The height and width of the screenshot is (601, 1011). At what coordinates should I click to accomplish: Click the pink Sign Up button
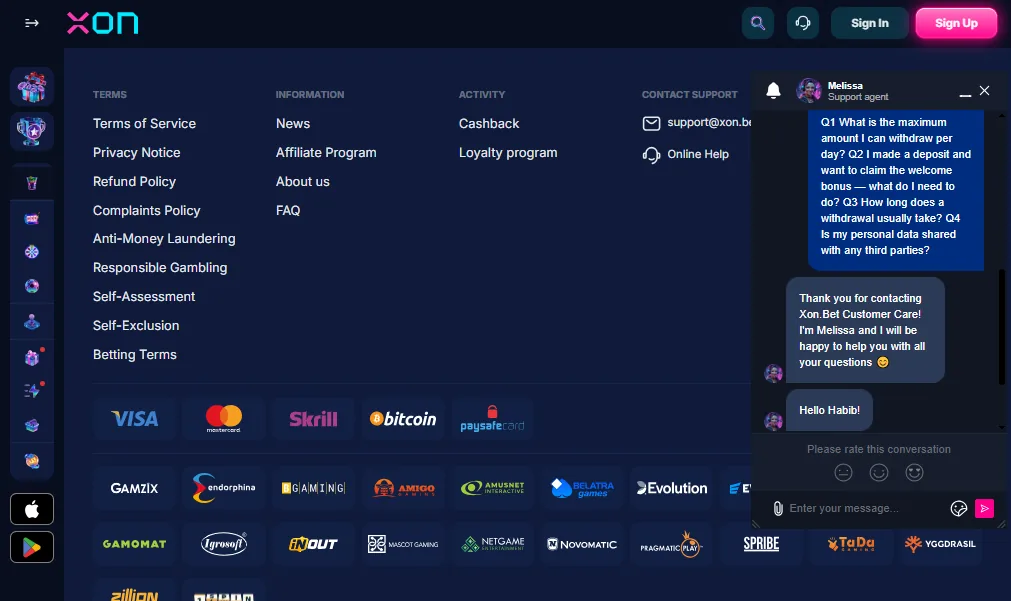[956, 23]
